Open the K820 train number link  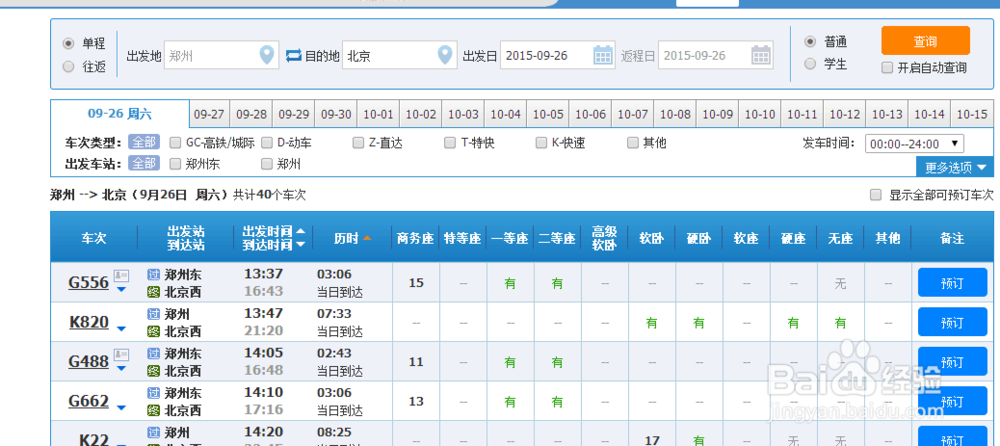[89, 322]
